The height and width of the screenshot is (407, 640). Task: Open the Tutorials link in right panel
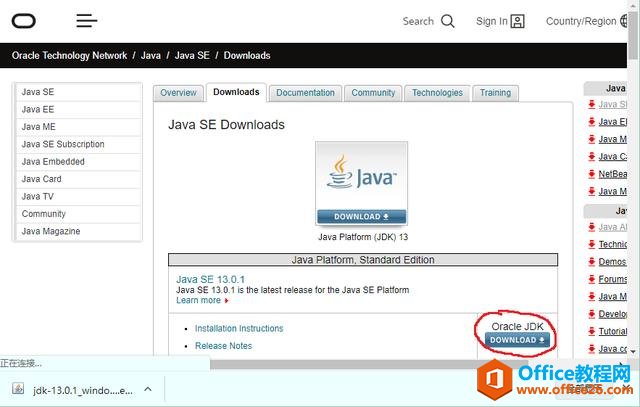[613, 331]
